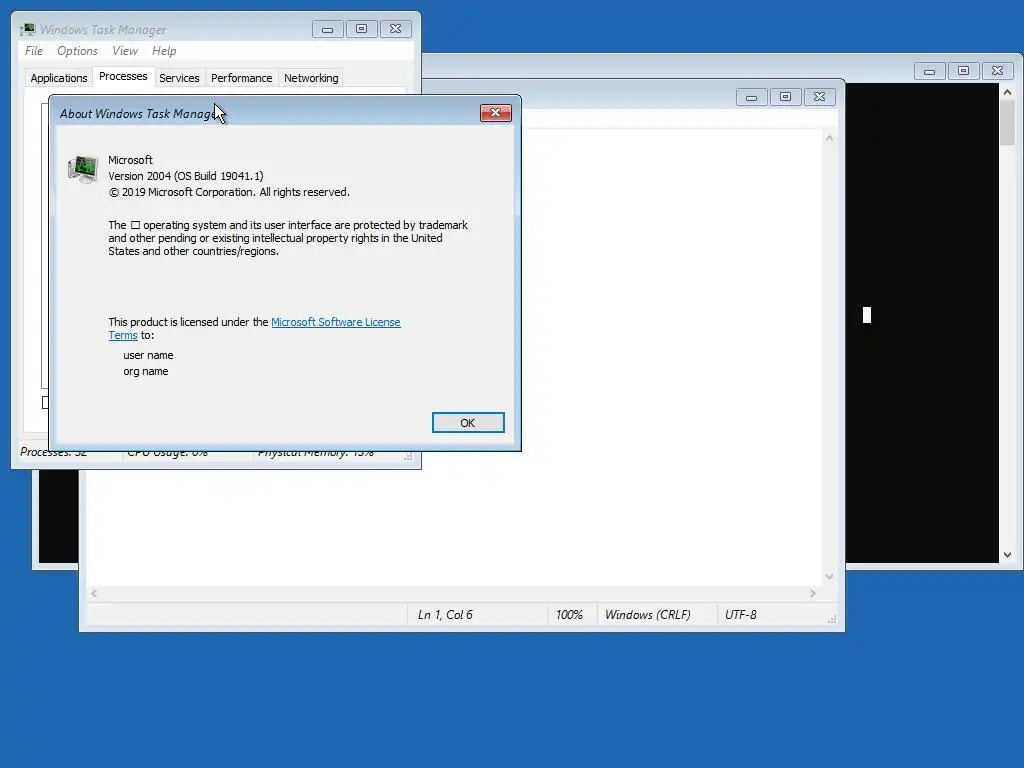
Task: Switch to the Services tab
Action: coord(179,78)
